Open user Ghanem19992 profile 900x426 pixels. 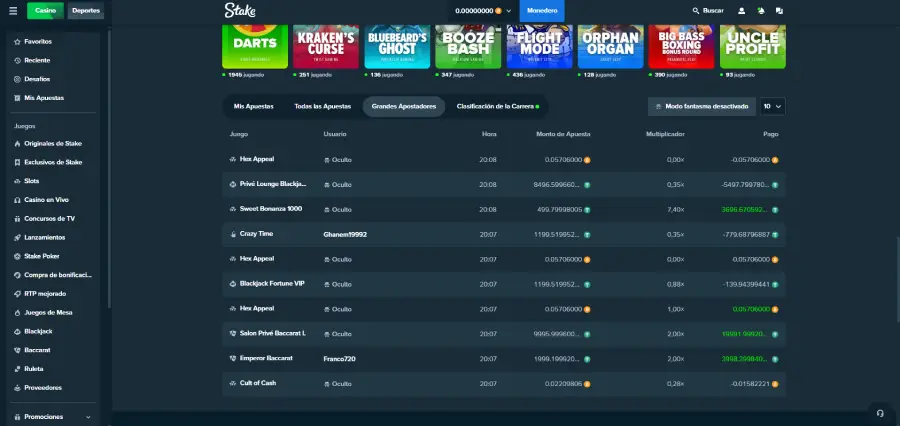pyautogui.click(x=345, y=234)
